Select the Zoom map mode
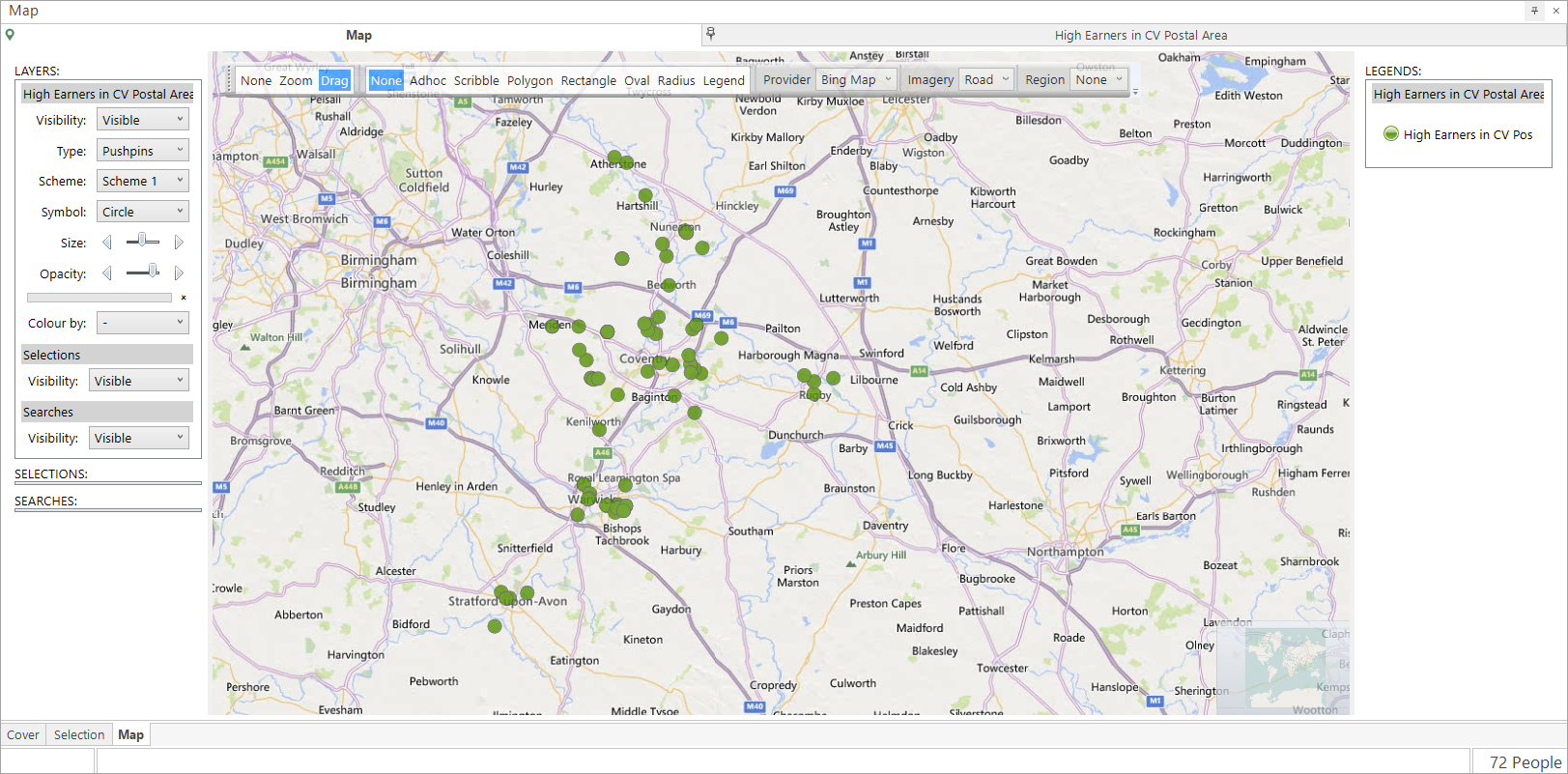The image size is (1568, 774). (x=296, y=80)
